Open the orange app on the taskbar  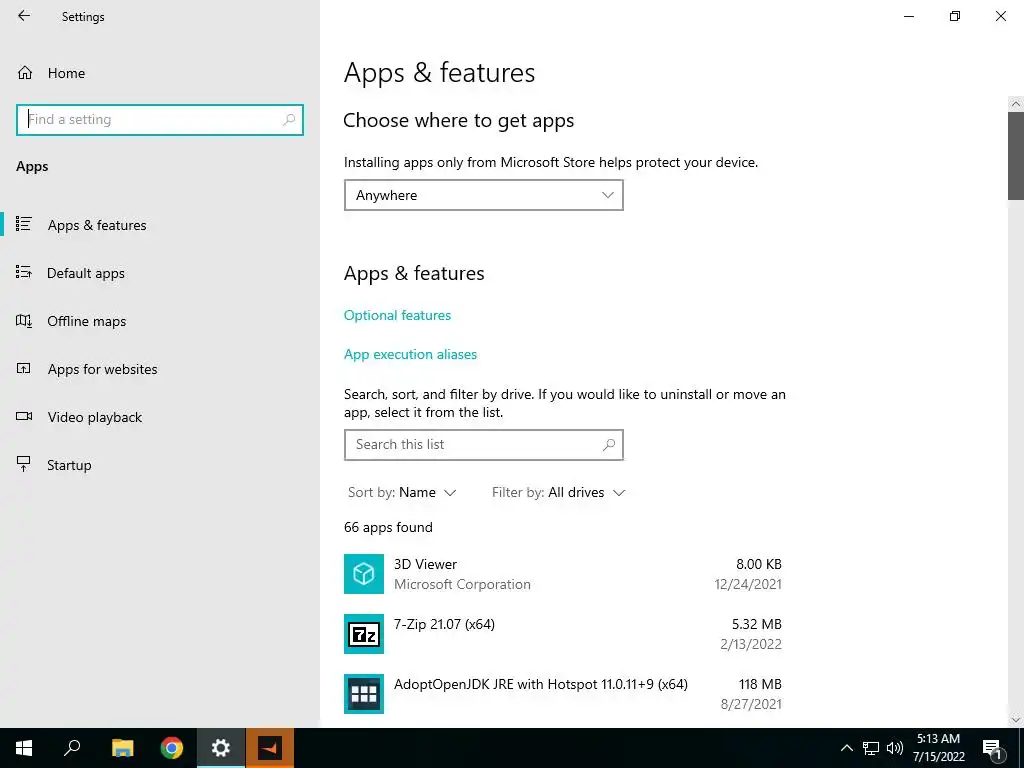[270, 748]
